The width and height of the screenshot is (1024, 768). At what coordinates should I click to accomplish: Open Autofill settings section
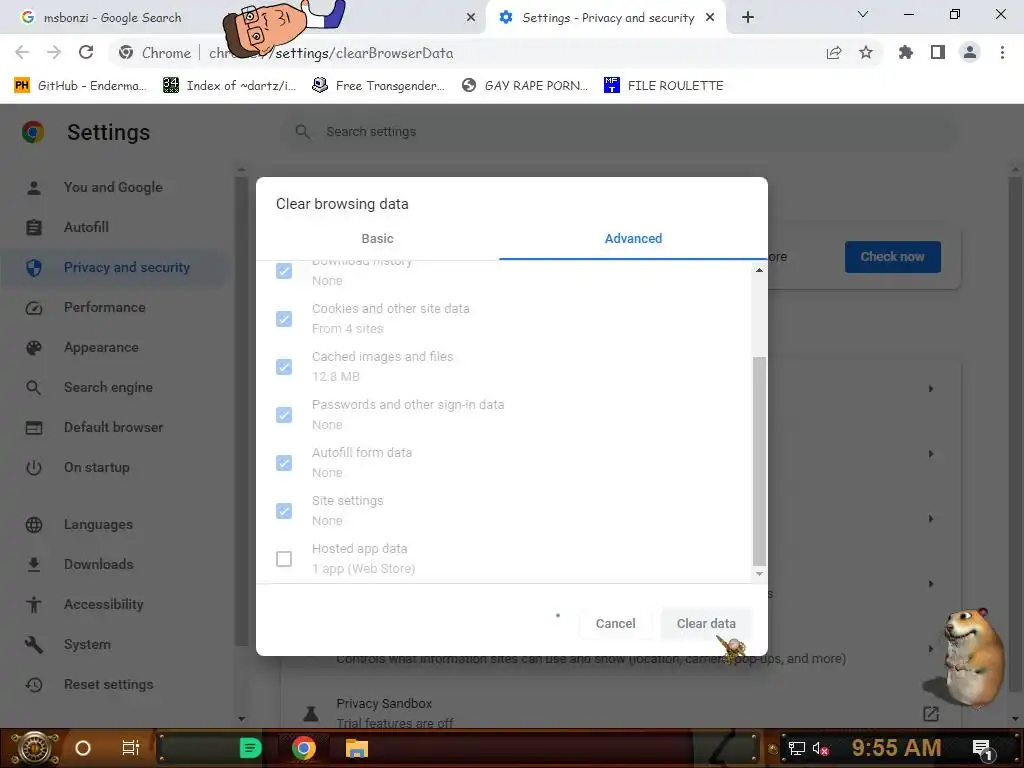(86, 227)
